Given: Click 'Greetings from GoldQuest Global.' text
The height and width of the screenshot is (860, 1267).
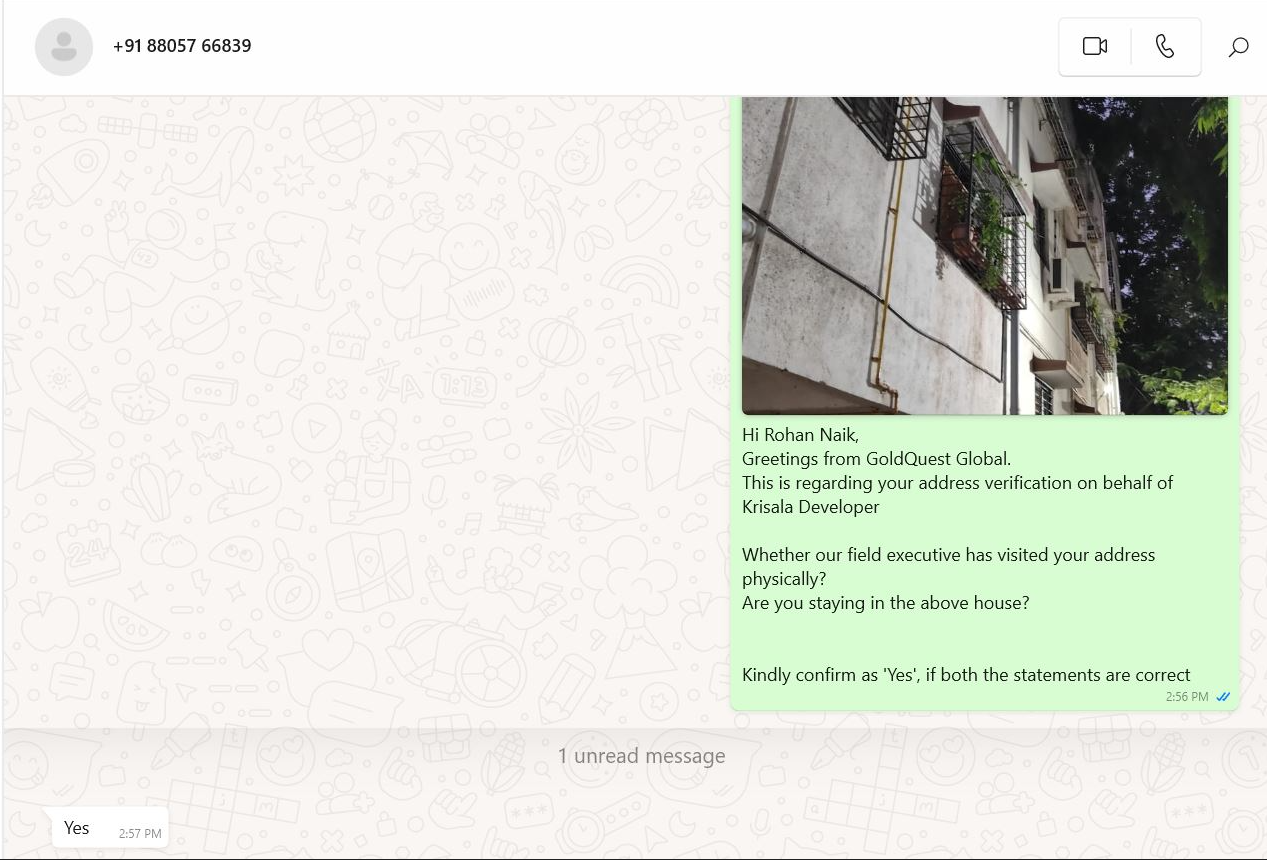Looking at the screenshot, I should point(876,459).
